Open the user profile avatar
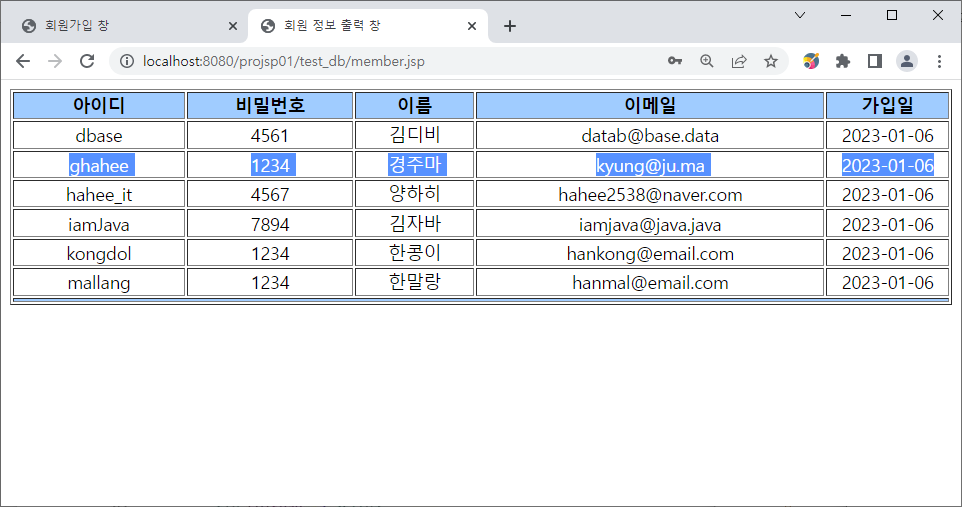 [907, 61]
